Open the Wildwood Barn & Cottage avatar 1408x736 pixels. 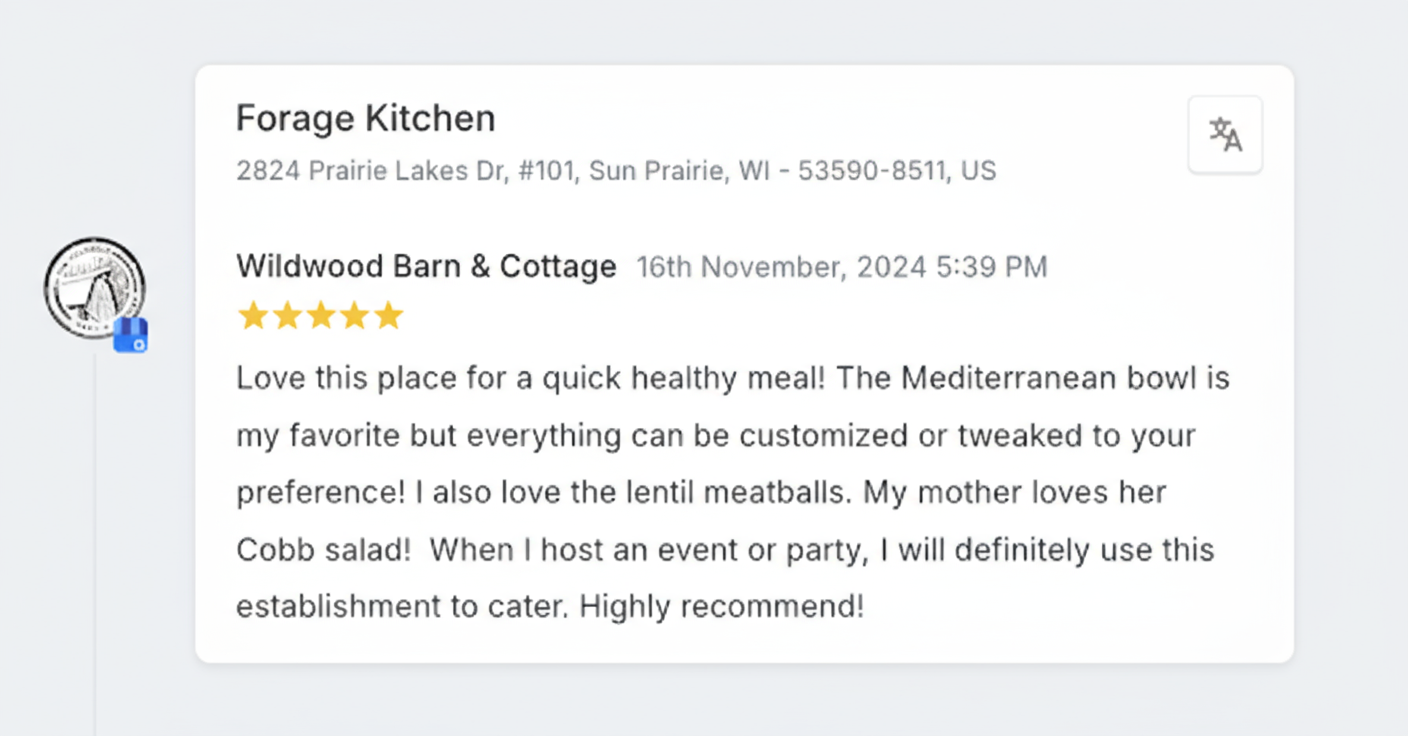pyautogui.click(x=93, y=287)
